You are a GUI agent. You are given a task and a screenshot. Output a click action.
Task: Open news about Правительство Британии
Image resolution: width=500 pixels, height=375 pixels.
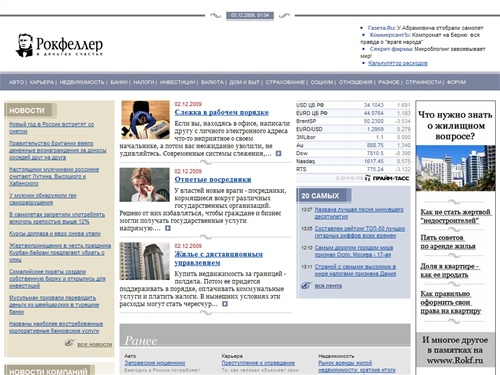(58, 150)
